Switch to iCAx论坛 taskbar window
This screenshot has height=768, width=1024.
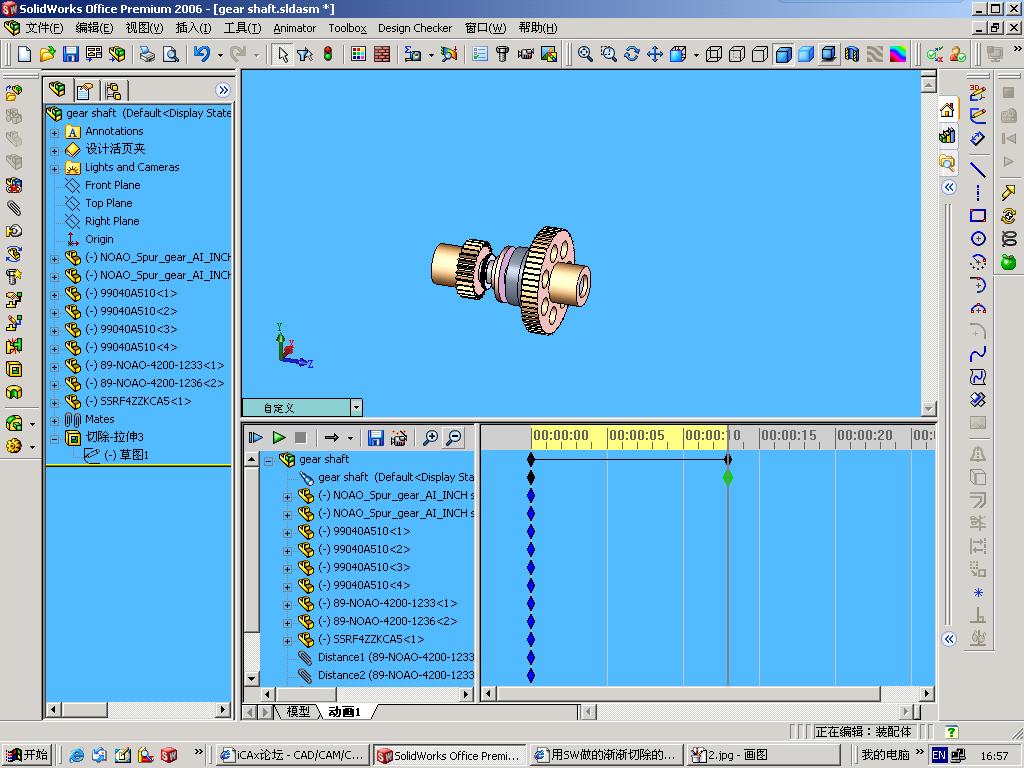[x=292, y=755]
